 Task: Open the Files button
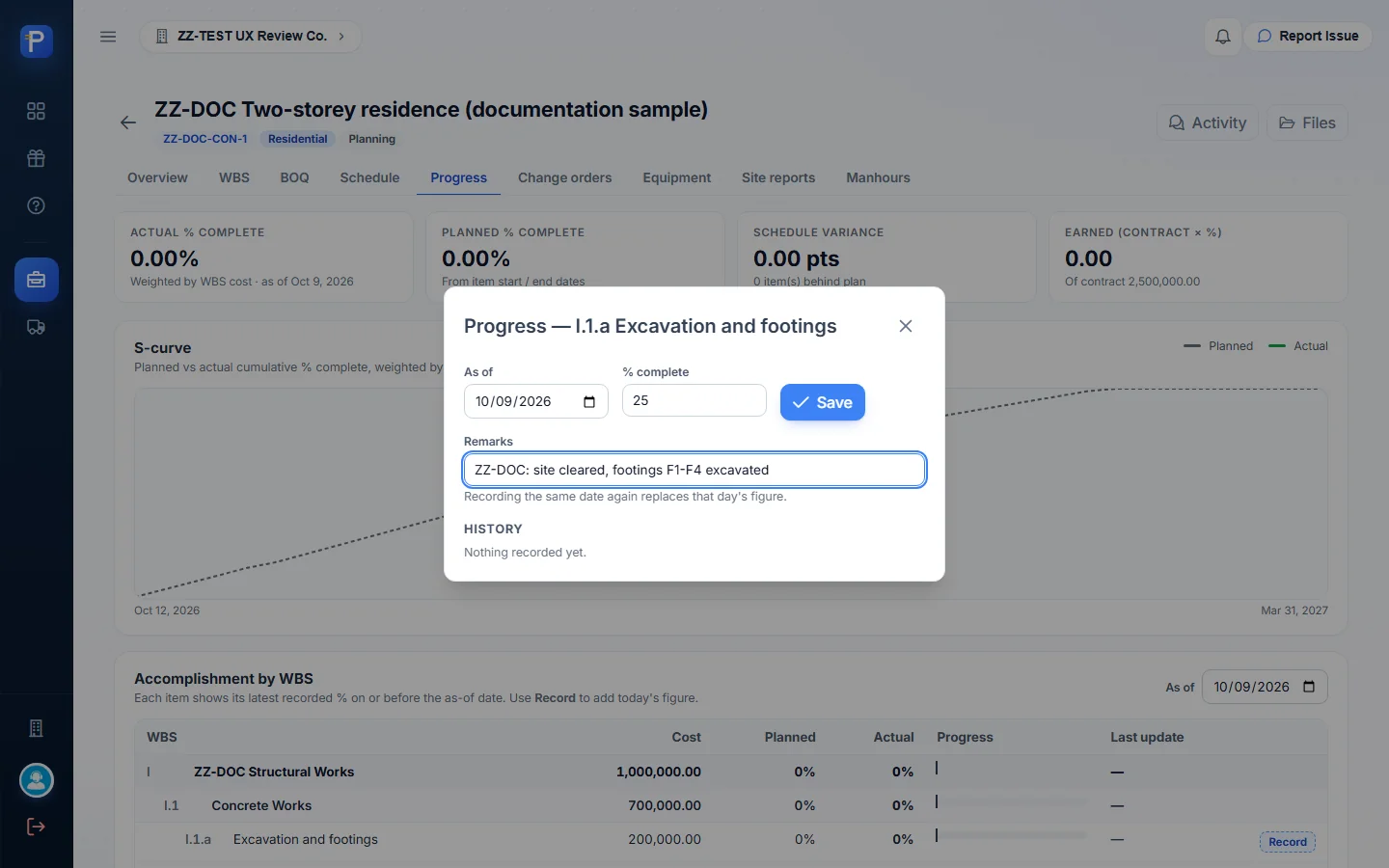tap(1307, 122)
